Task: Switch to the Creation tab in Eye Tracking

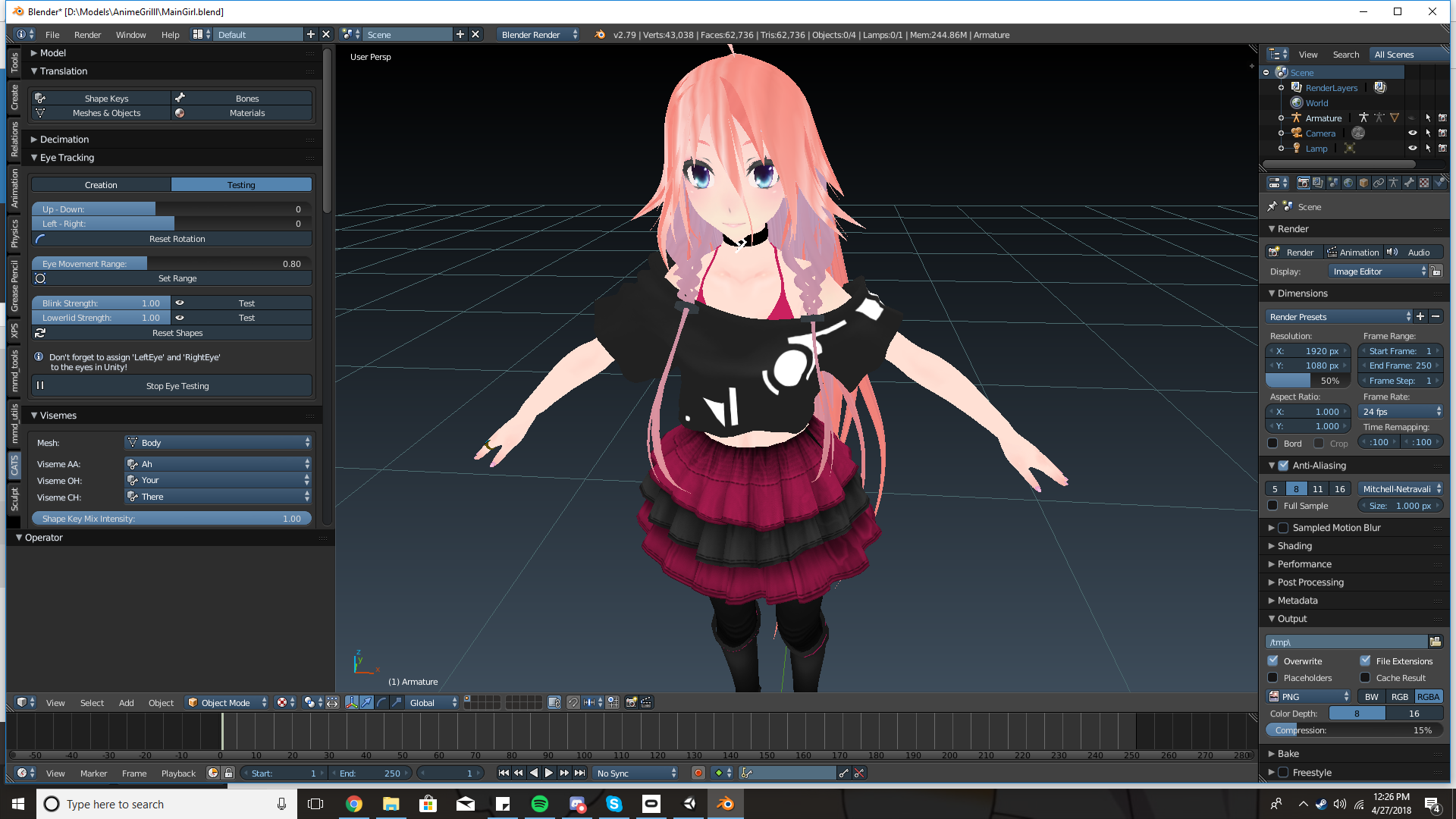Action: (x=102, y=184)
